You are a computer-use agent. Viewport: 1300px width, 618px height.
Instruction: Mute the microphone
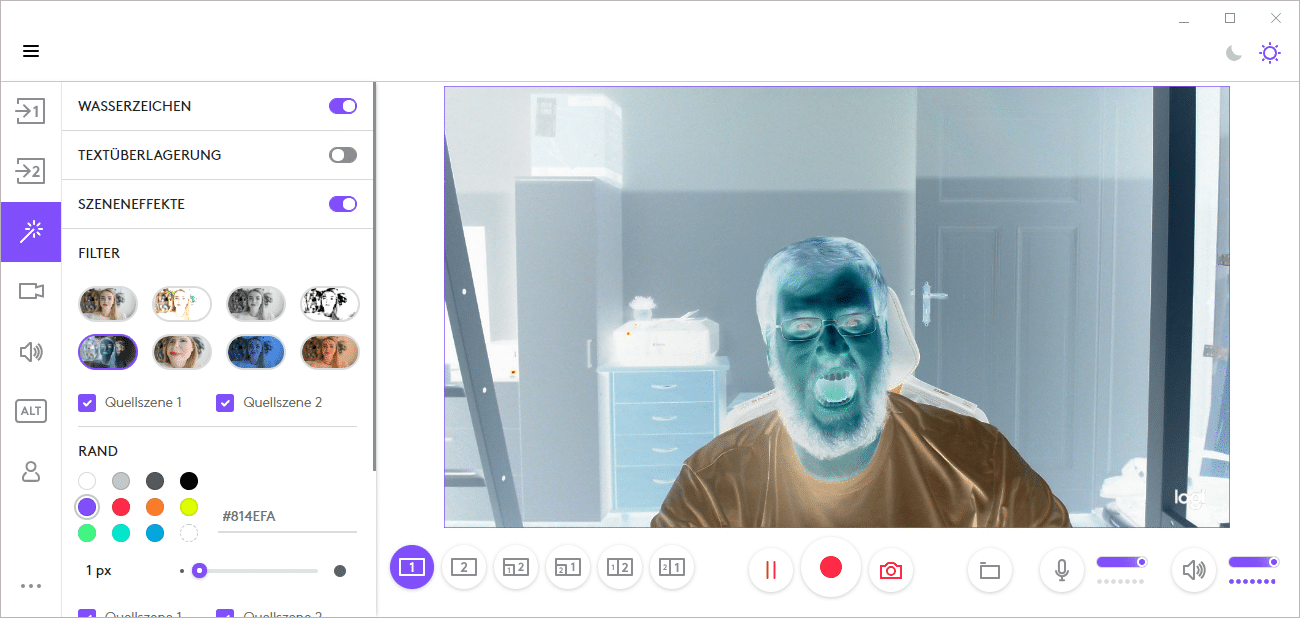pyautogui.click(x=1061, y=570)
